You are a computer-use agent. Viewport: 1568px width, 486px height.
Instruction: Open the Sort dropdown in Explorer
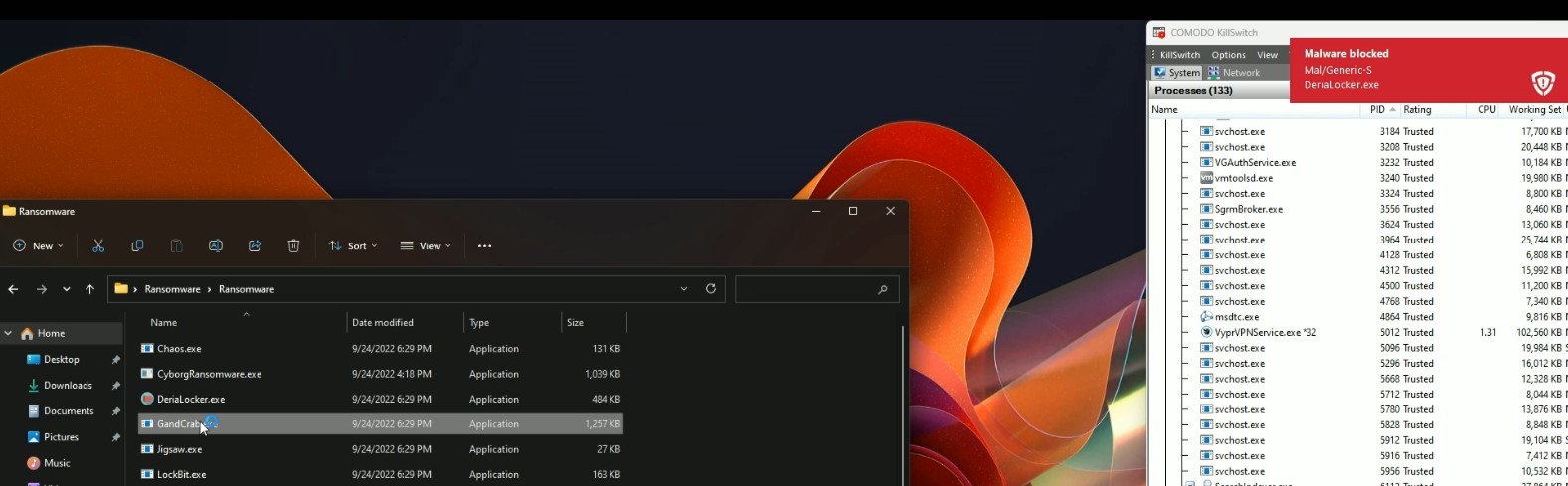pyautogui.click(x=353, y=245)
